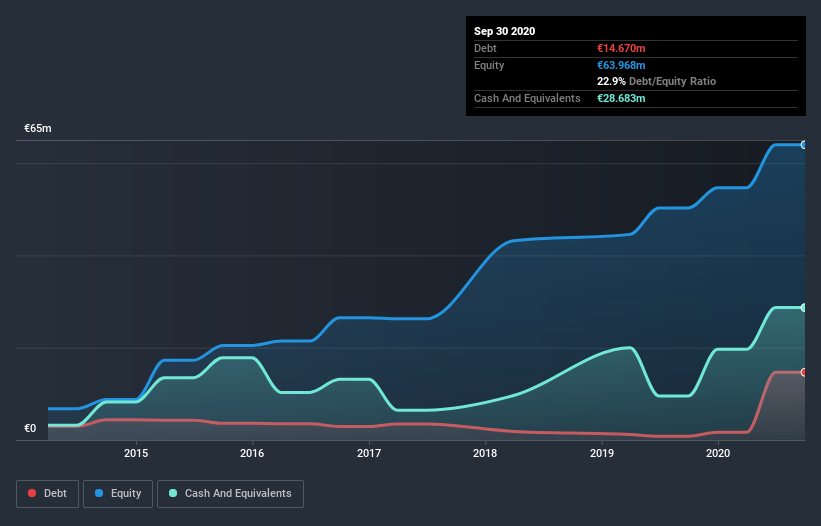Click the Equity label in tooltip
Viewport: 821px width, 526px height.
[489, 65]
